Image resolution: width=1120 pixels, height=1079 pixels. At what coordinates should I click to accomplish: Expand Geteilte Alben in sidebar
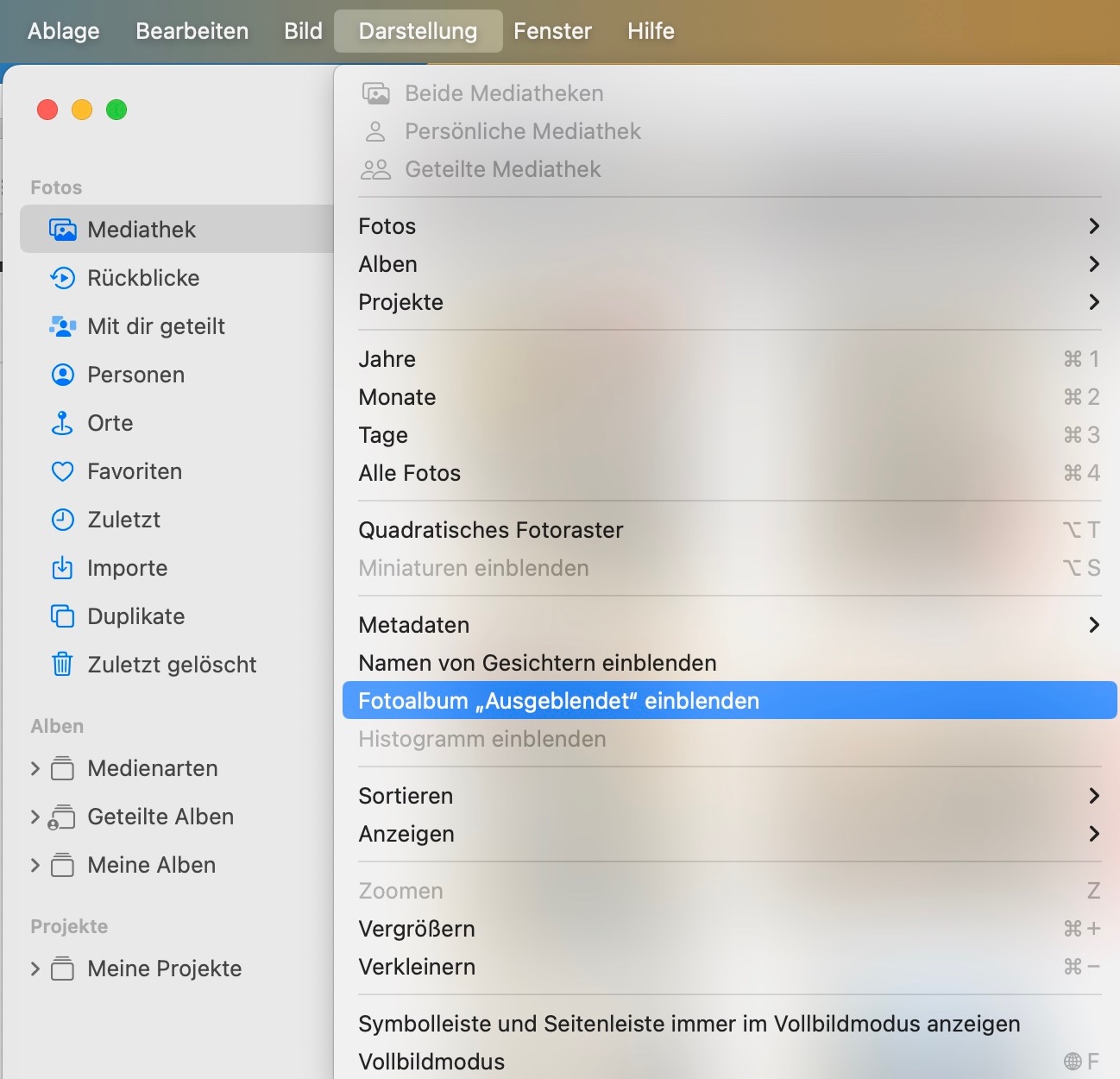coord(35,817)
